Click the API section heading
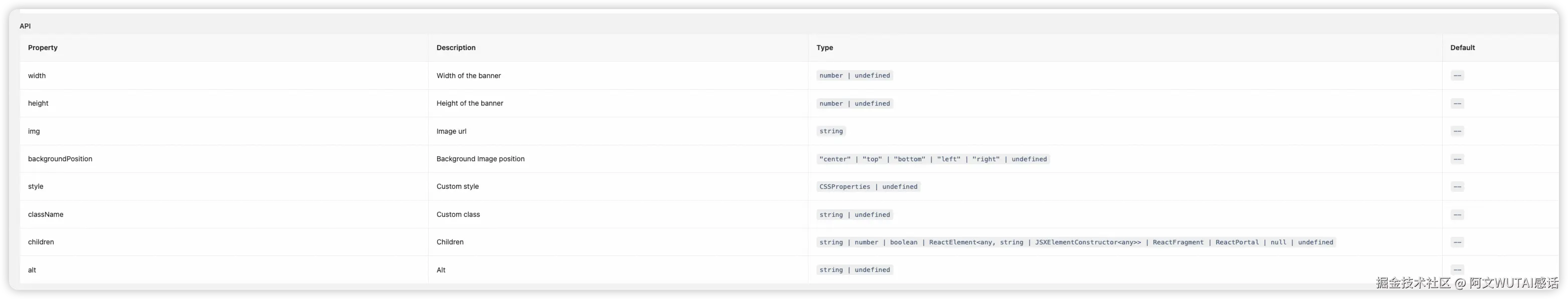1568x299 pixels. pos(25,26)
